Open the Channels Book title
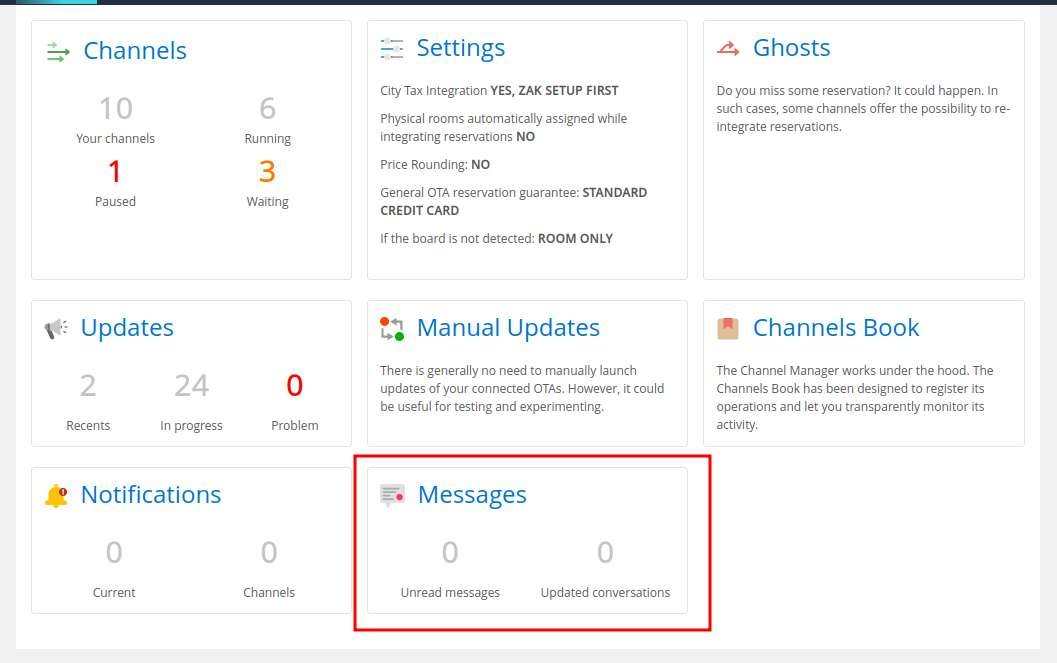The image size is (1057, 663). [x=836, y=328]
